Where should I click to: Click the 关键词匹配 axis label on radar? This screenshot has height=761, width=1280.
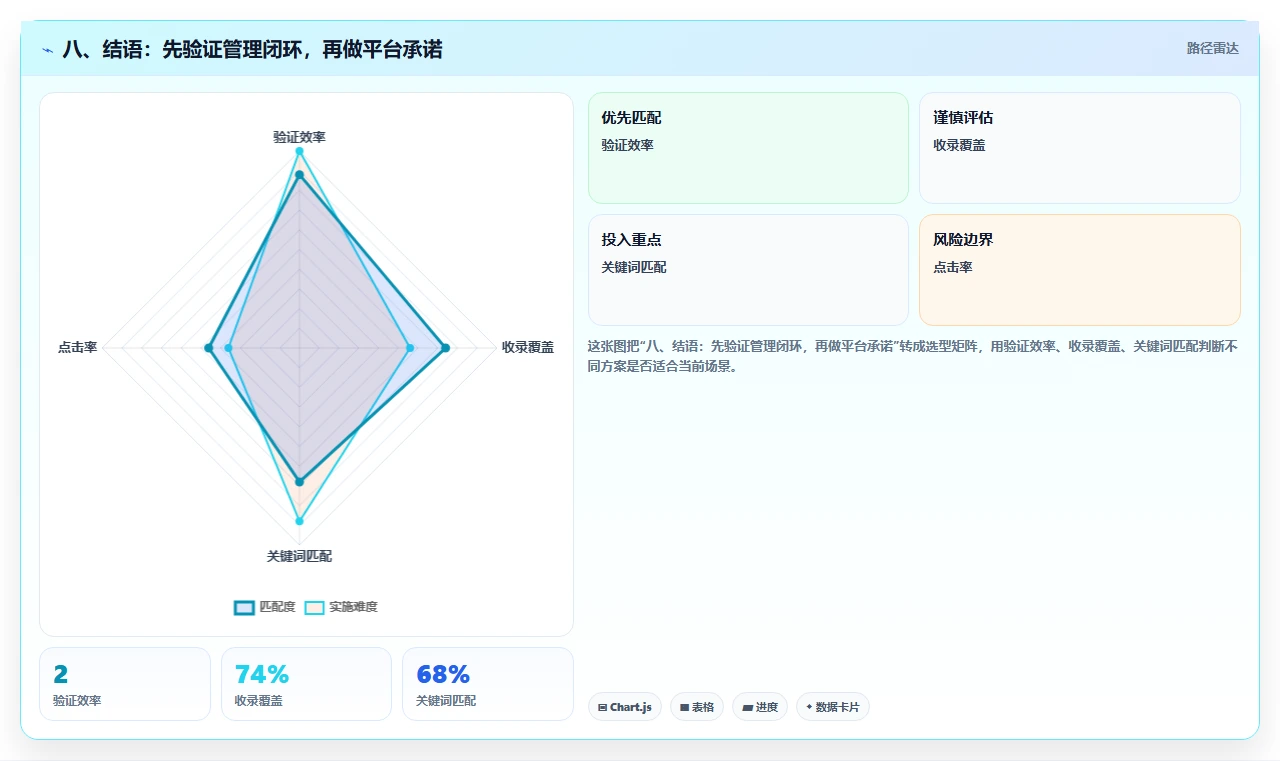[299, 556]
